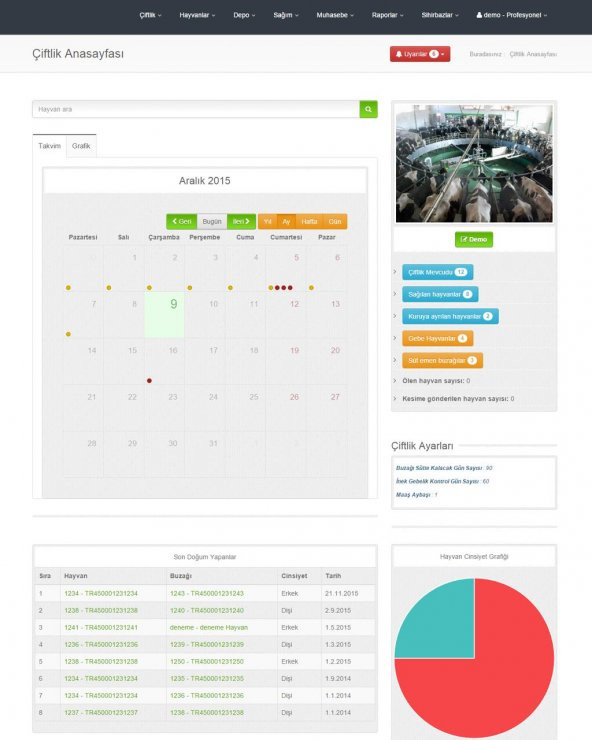Switch calendar to Gün view

(x=335, y=221)
